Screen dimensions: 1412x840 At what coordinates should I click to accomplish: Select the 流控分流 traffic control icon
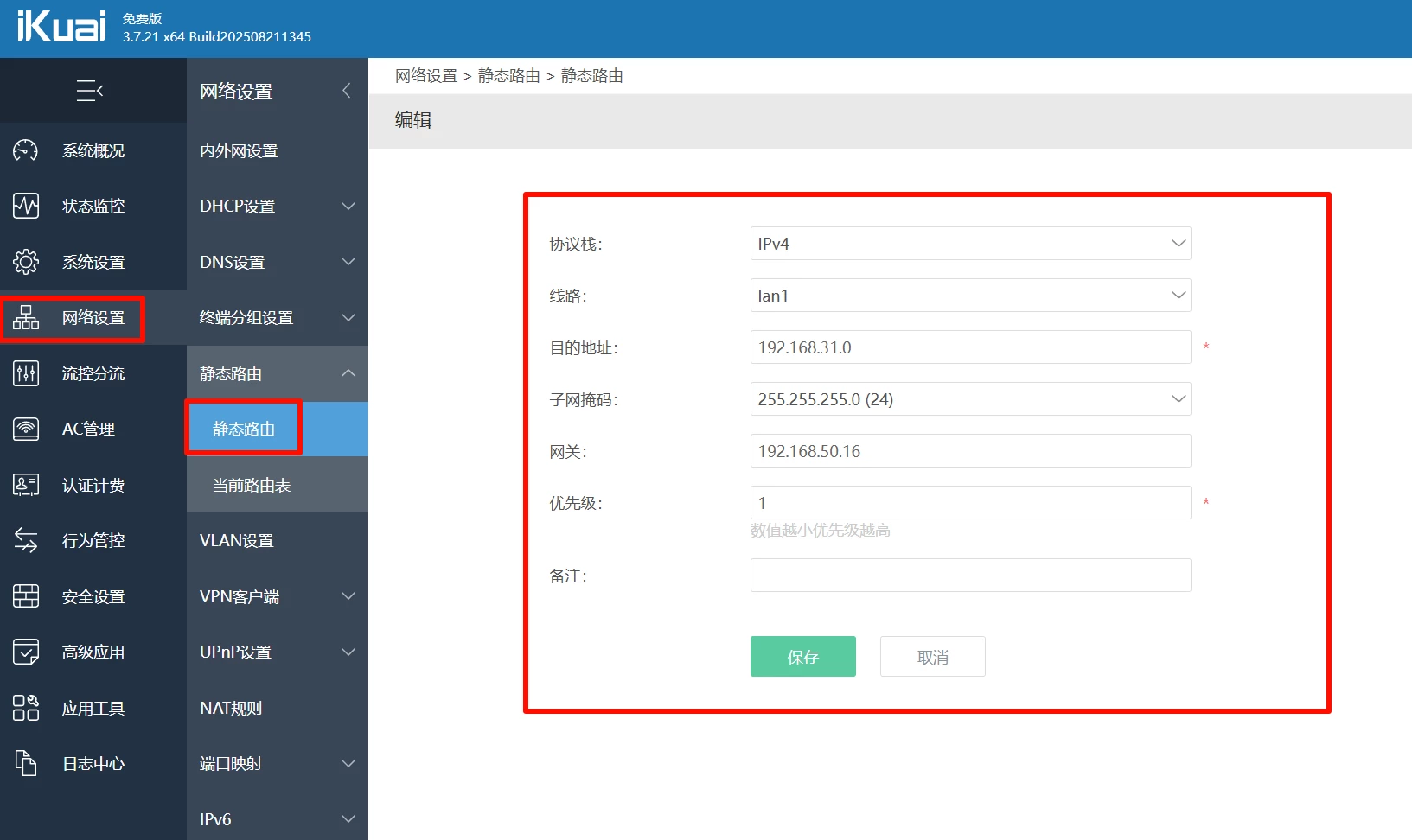26,373
